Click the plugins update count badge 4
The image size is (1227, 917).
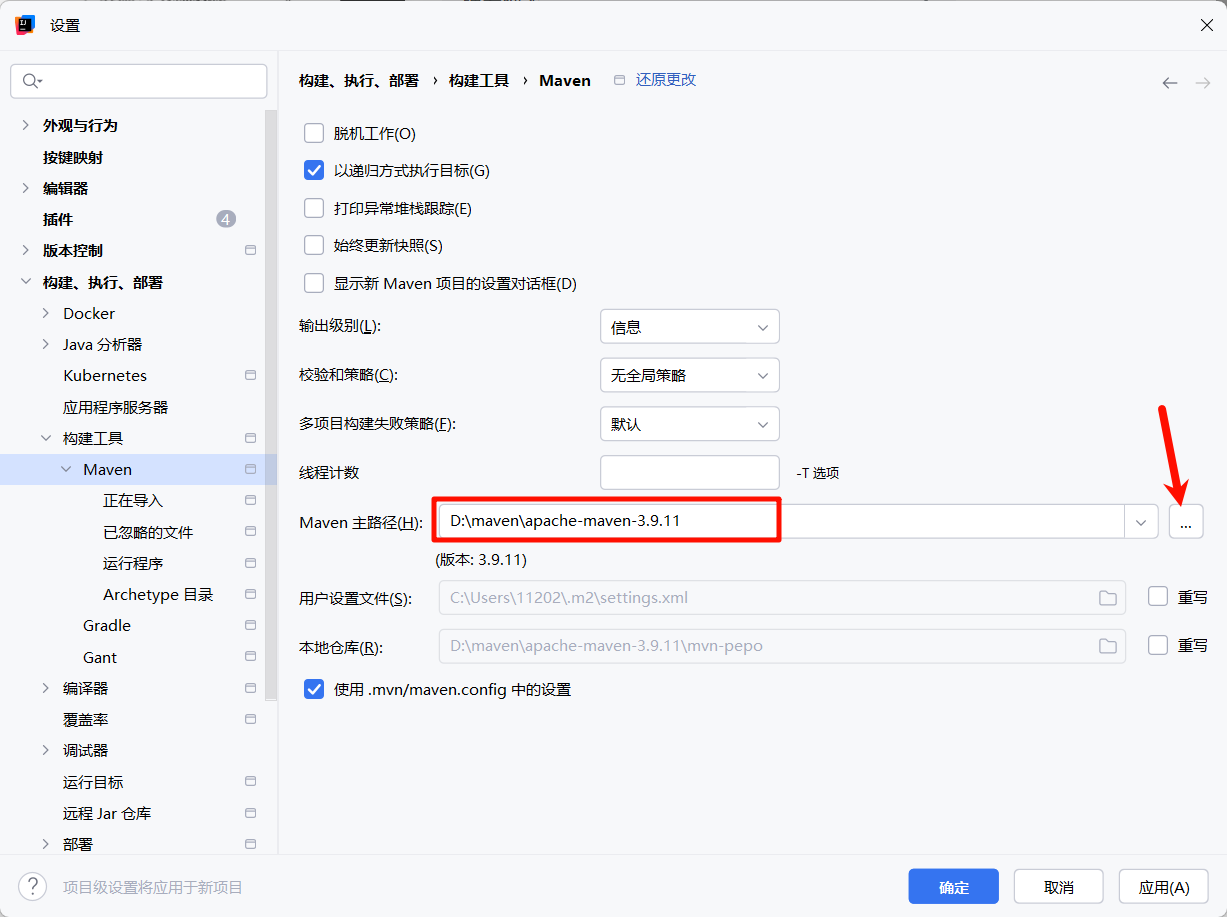(226, 219)
